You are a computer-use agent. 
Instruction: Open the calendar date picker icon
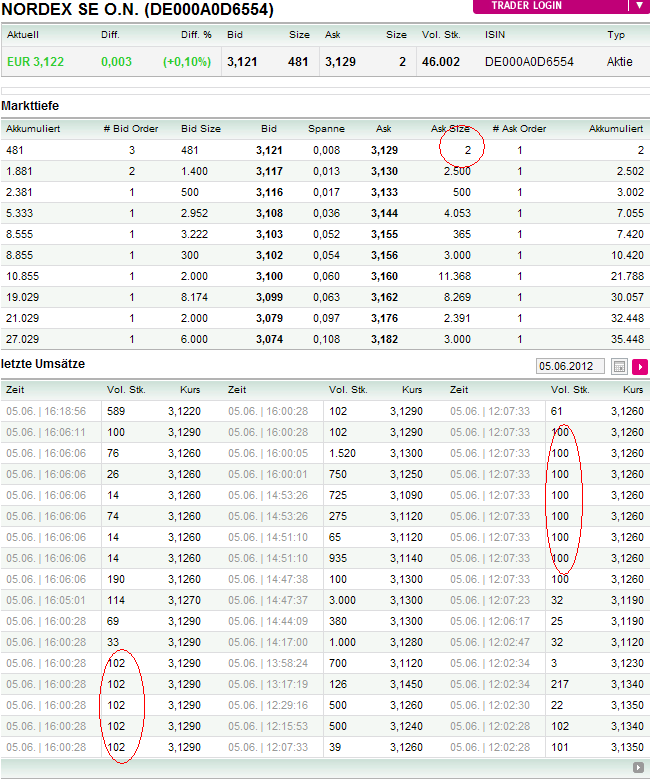coord(619,367)
